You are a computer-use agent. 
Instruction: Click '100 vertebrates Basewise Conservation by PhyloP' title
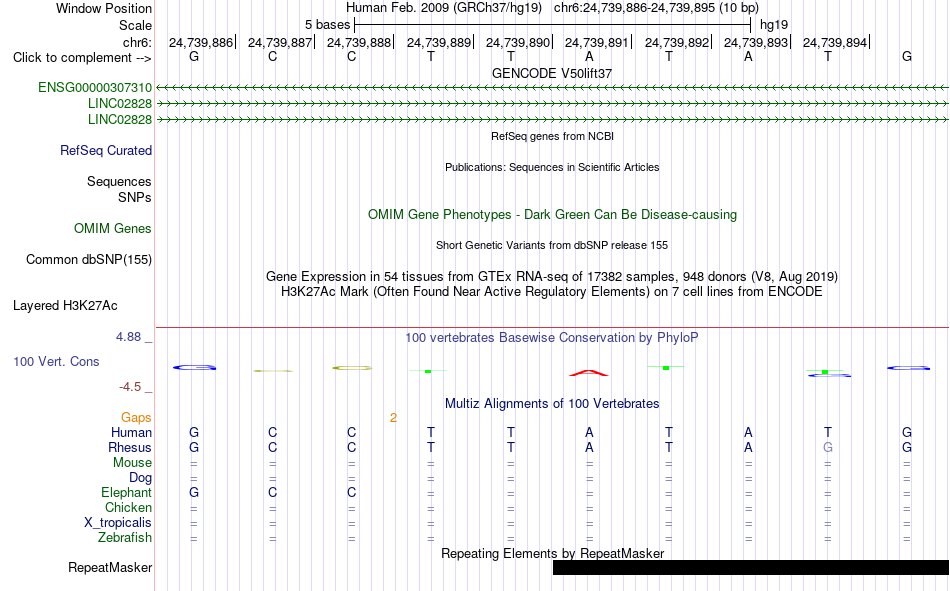tap(552, 338)
